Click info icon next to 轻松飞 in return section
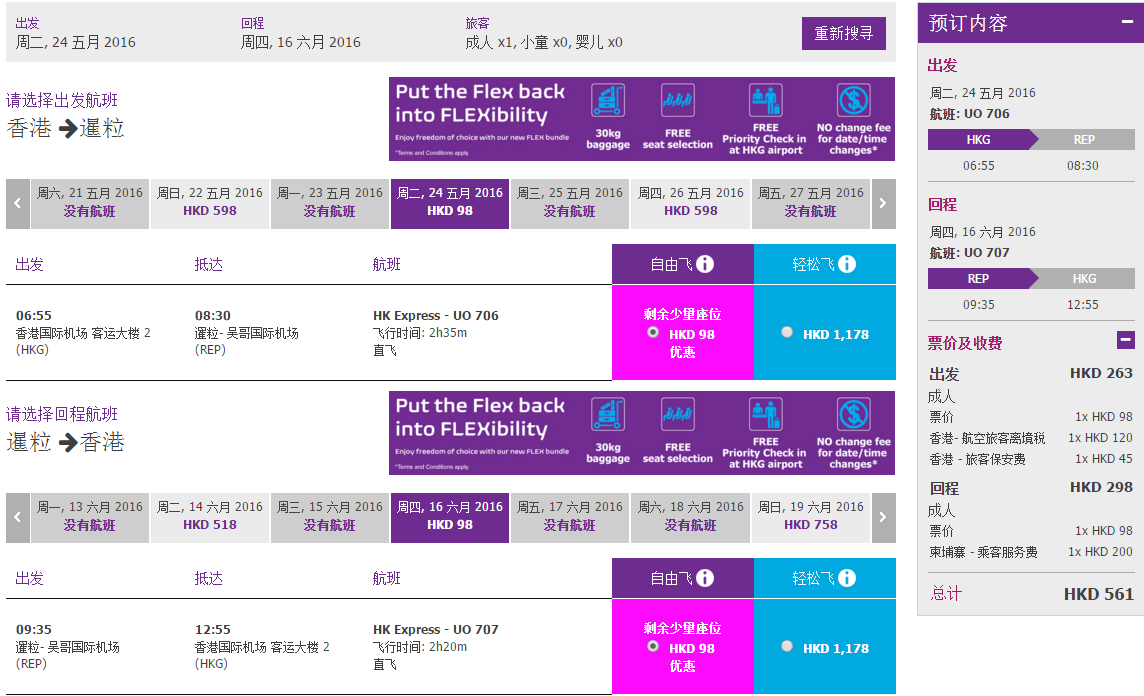Screen dimensions: 1144x696 tap(846, 578)
